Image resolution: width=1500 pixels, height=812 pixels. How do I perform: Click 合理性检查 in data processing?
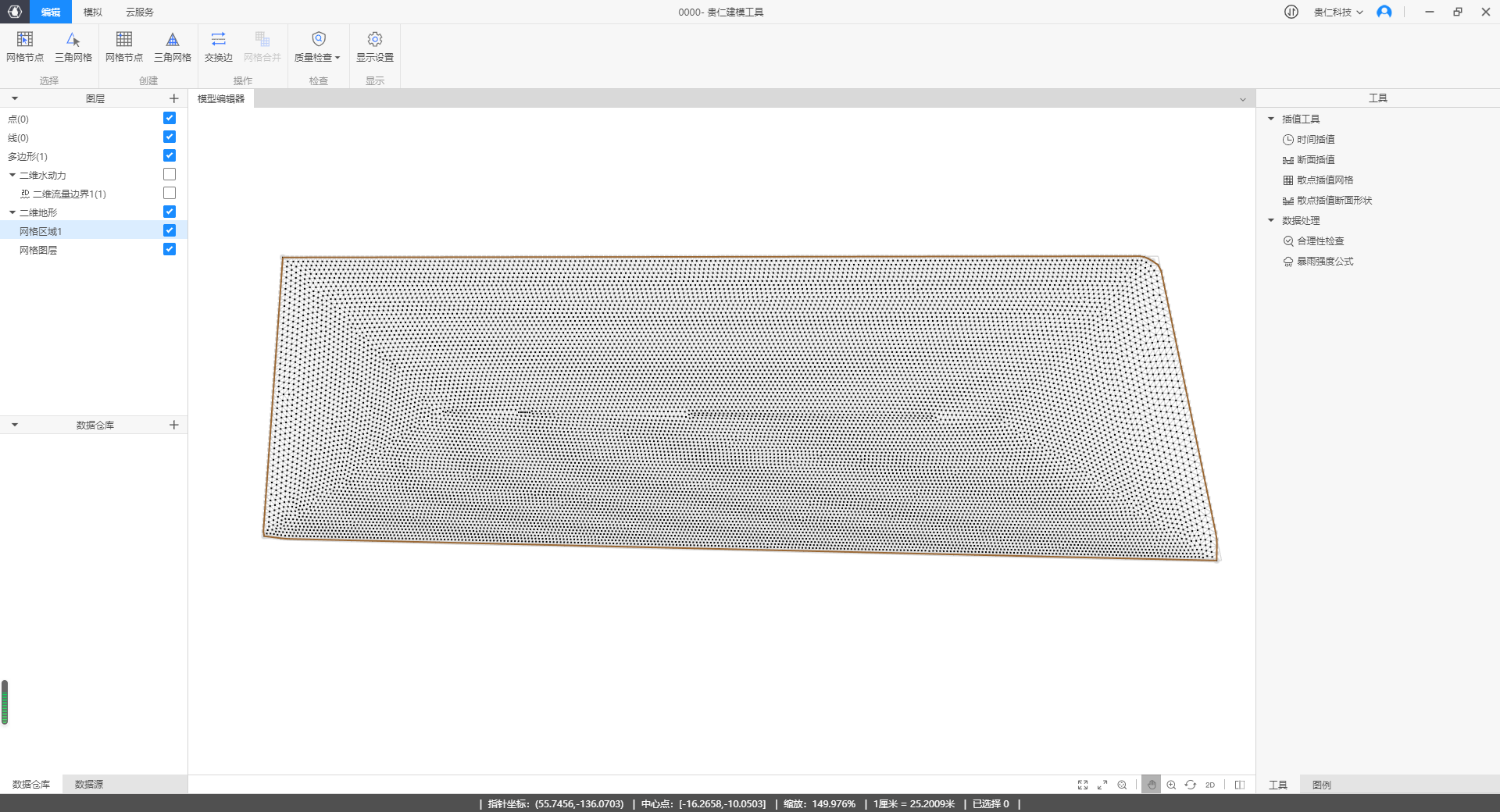point(1320,241)
